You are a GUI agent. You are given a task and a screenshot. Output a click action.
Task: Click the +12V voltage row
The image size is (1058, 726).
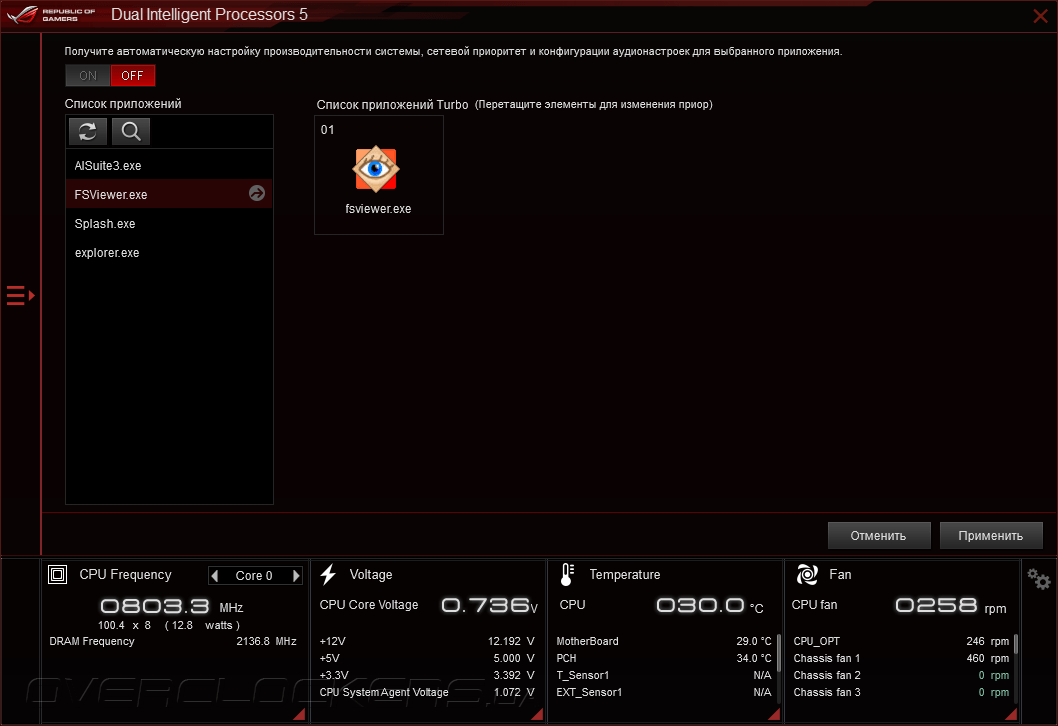point(427,641)
